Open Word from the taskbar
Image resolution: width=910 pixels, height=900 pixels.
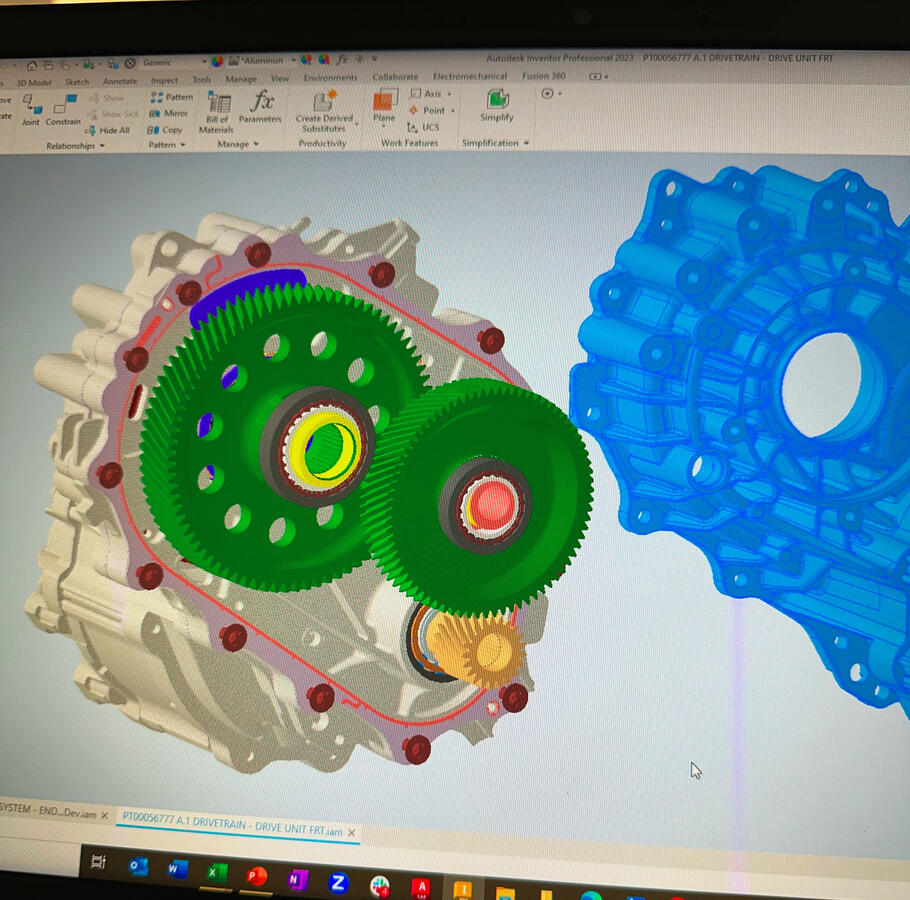tap(178, 869)
